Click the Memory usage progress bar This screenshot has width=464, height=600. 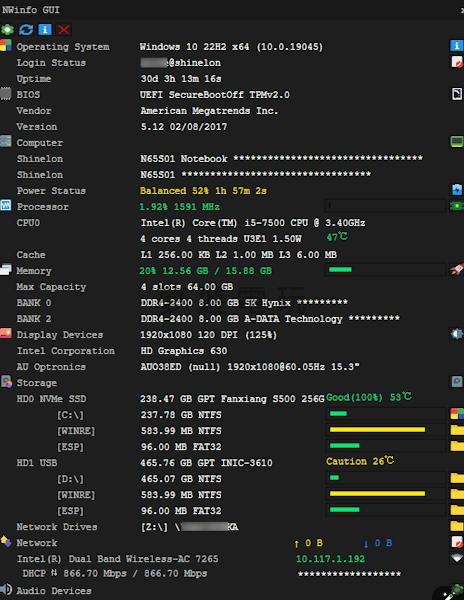click(x=386, y=270)
